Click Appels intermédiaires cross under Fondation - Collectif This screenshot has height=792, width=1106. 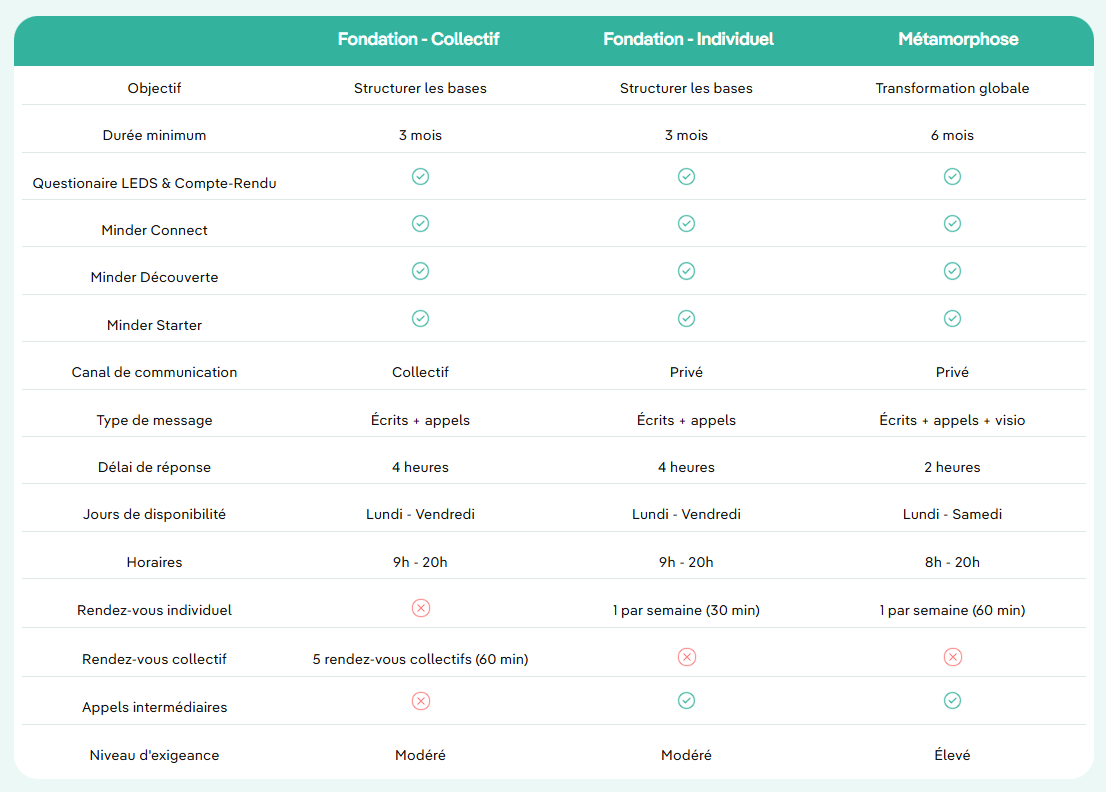420,701
